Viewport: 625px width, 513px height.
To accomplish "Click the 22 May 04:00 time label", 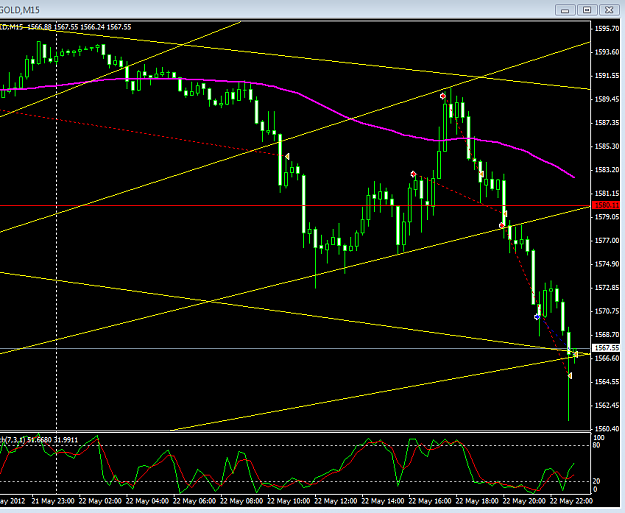I will coord(147,501).
